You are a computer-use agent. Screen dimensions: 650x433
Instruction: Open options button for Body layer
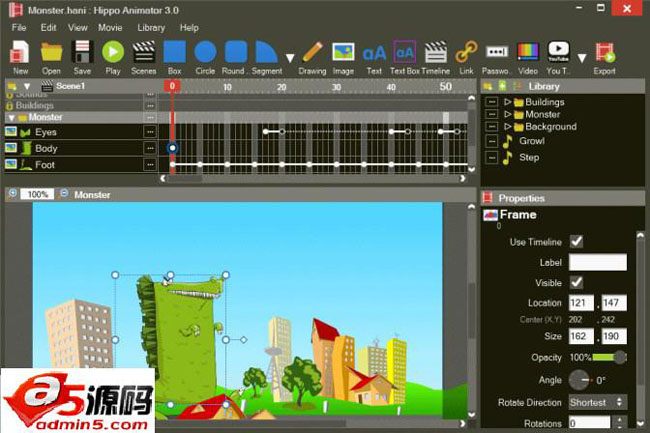150,148
